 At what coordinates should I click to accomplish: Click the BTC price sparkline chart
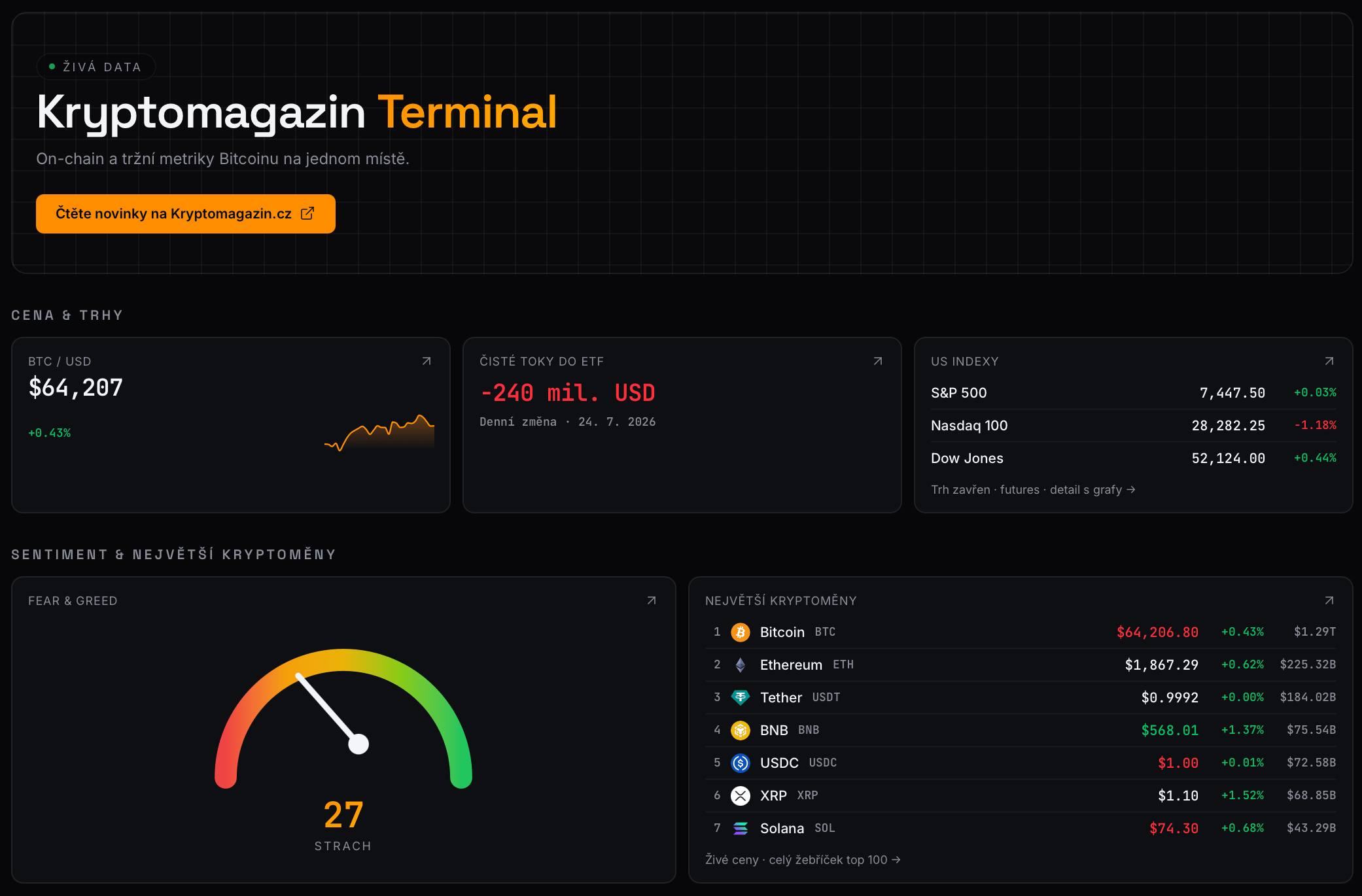click(379, 432)
